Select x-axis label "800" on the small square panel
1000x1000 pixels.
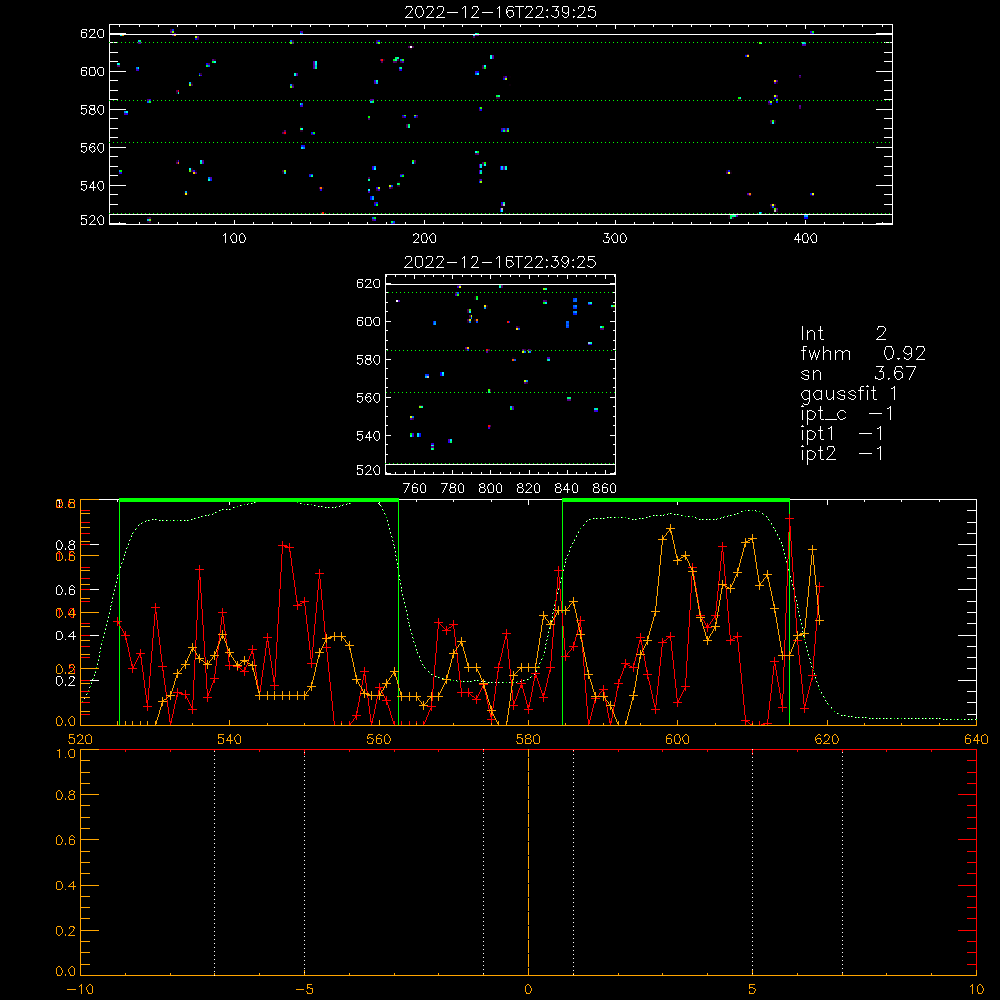(x=490, y=489)
